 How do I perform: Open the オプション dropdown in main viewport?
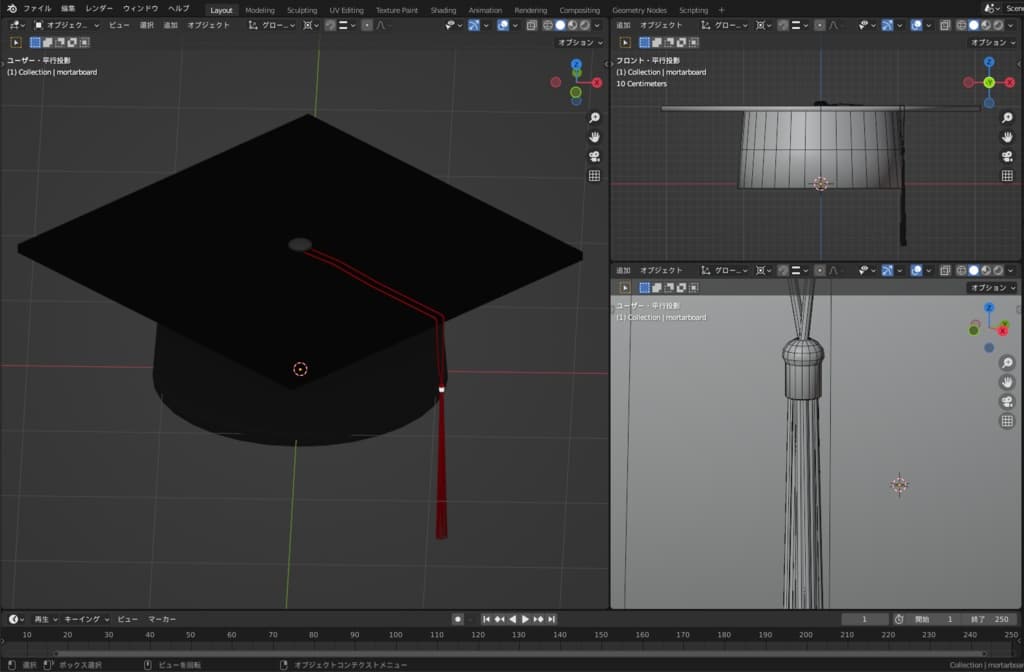pos(580,42)
